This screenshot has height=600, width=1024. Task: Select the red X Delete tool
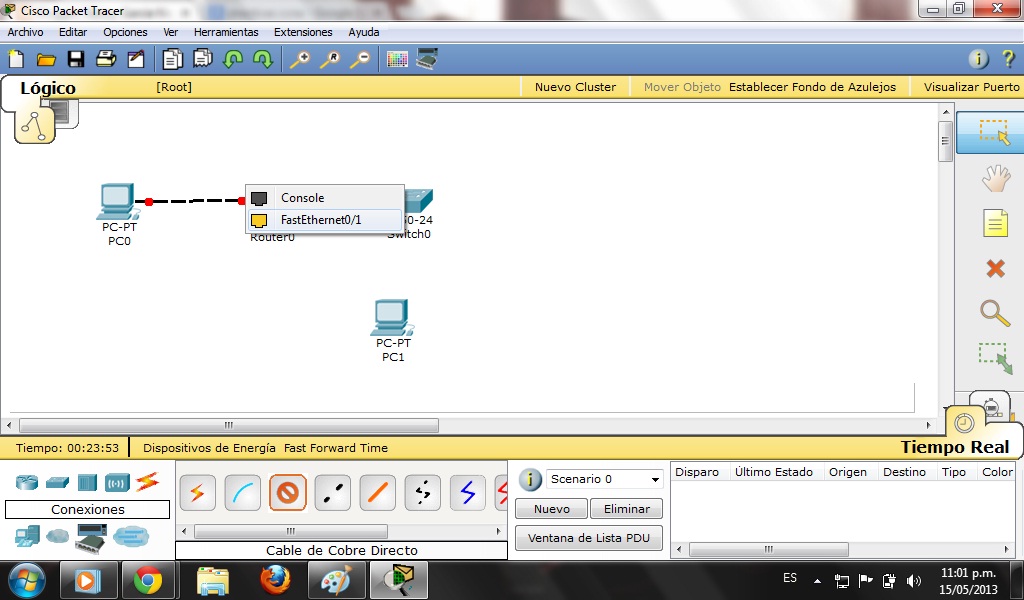pos(995,268)
